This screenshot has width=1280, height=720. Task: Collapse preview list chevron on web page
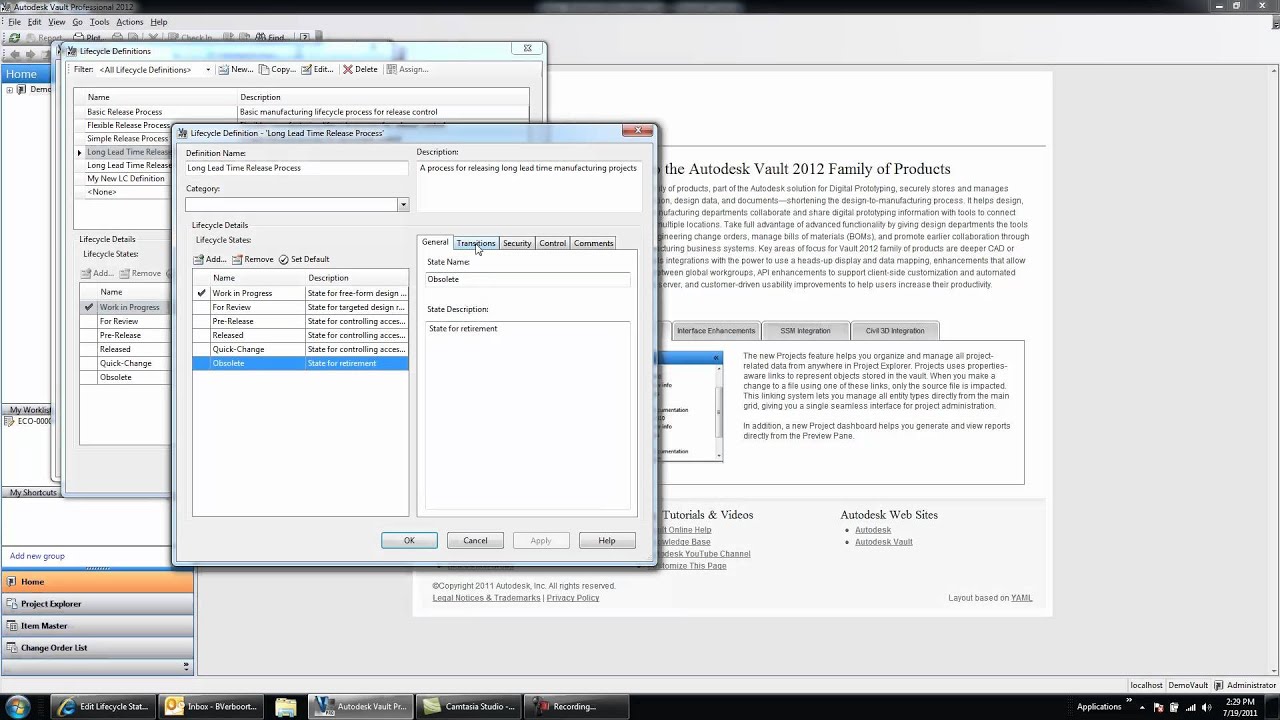716,357
